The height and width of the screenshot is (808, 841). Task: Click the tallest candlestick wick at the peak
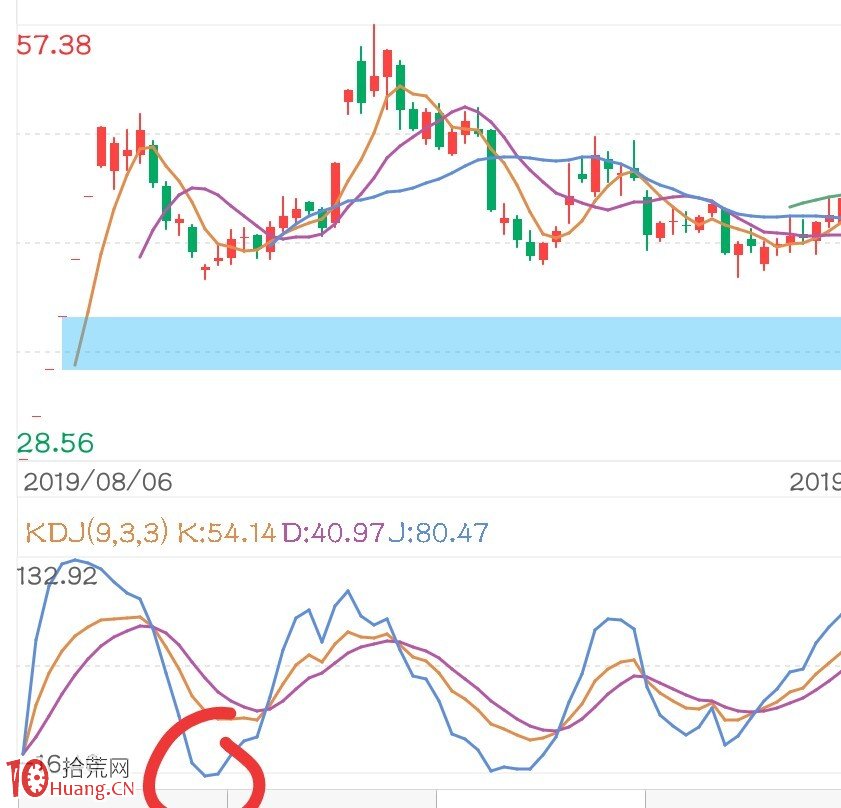pos(374,54)
